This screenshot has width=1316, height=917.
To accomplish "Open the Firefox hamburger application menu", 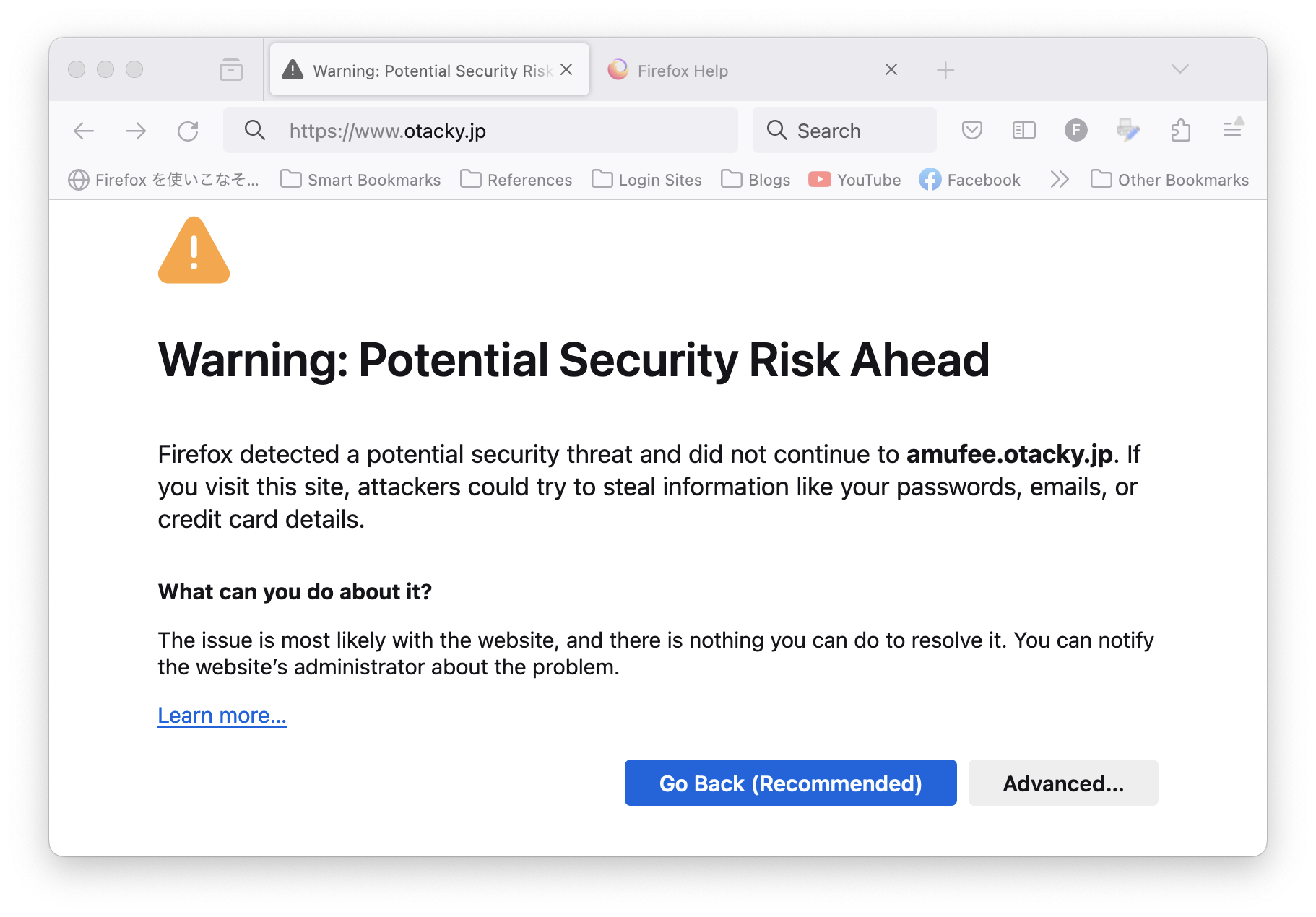I will [1233, 129].
